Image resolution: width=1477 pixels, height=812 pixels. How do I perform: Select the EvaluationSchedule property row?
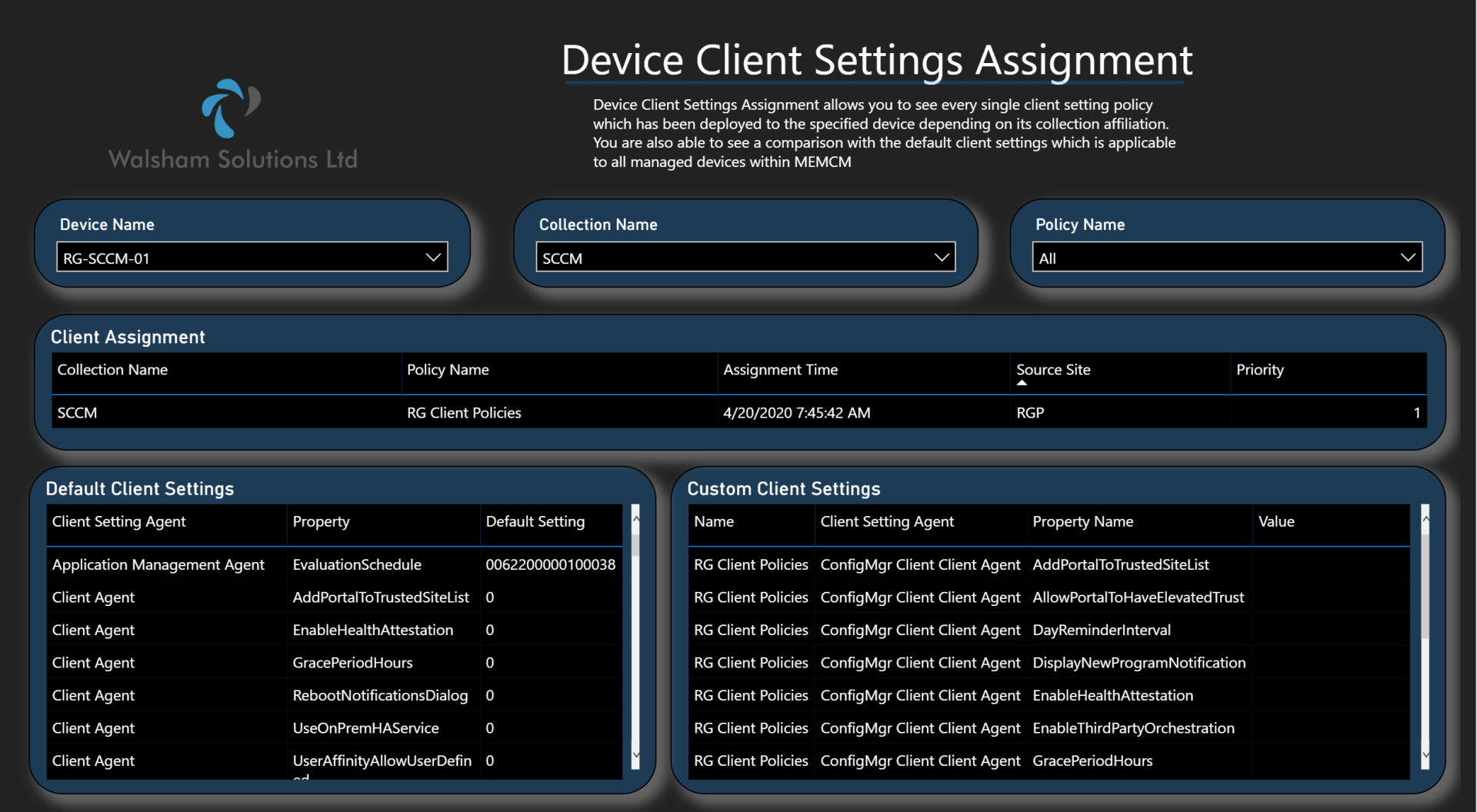[335, 564]
